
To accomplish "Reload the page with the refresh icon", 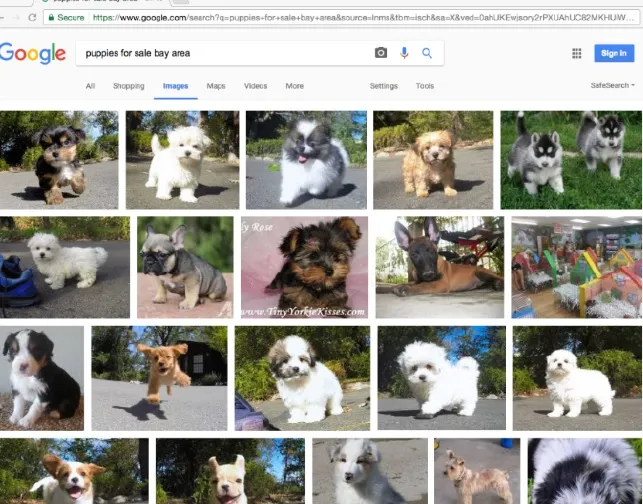I will pos(32,17).
